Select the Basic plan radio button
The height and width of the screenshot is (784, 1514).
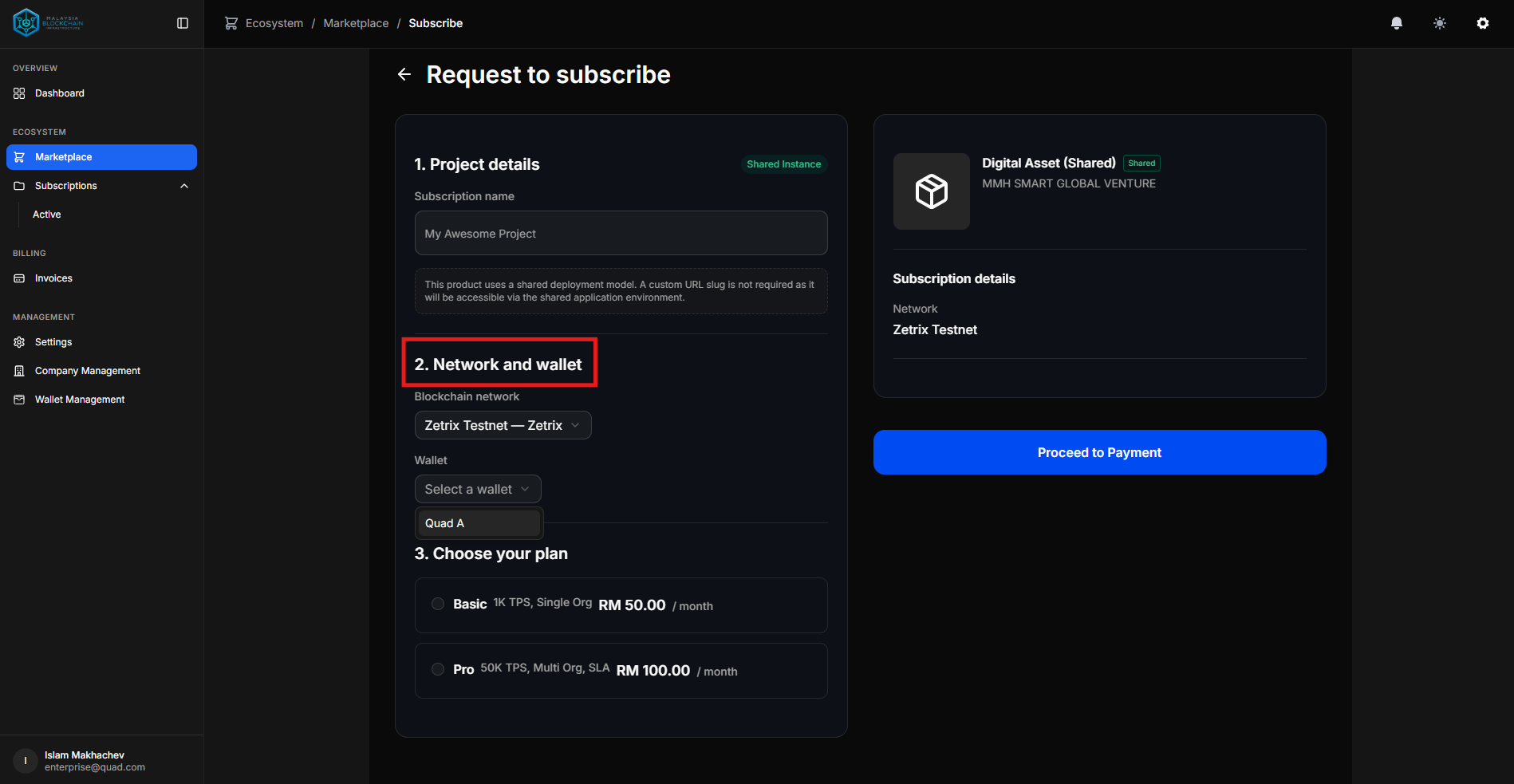pyautogui.click(x=438, y=604)
